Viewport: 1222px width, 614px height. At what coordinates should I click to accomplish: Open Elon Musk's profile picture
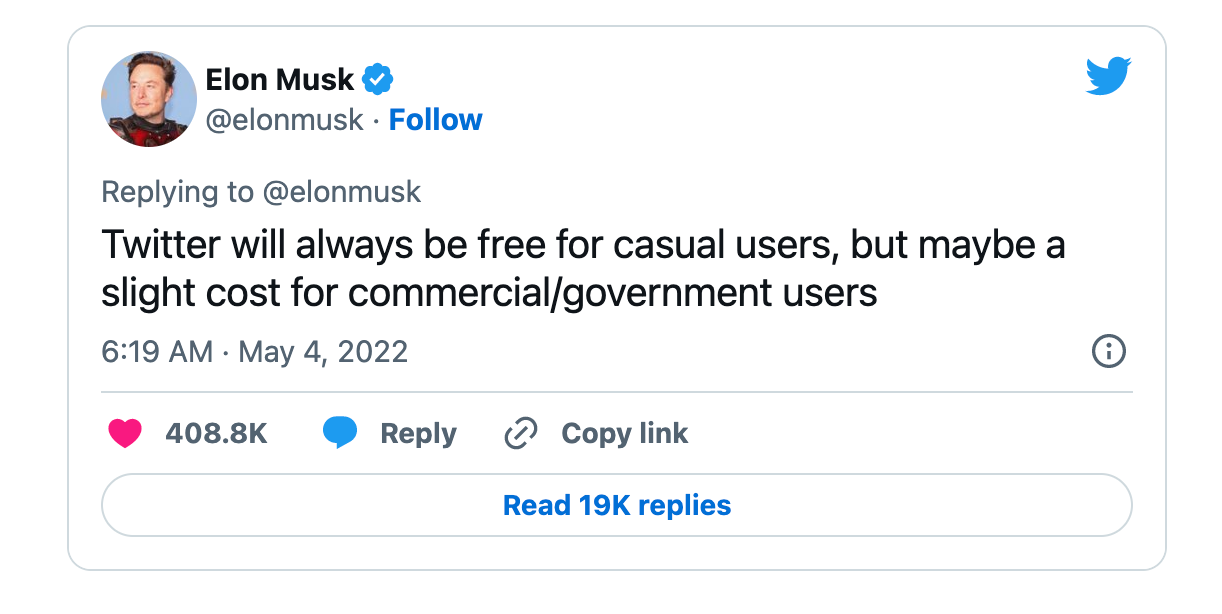[x=149, y=99]
